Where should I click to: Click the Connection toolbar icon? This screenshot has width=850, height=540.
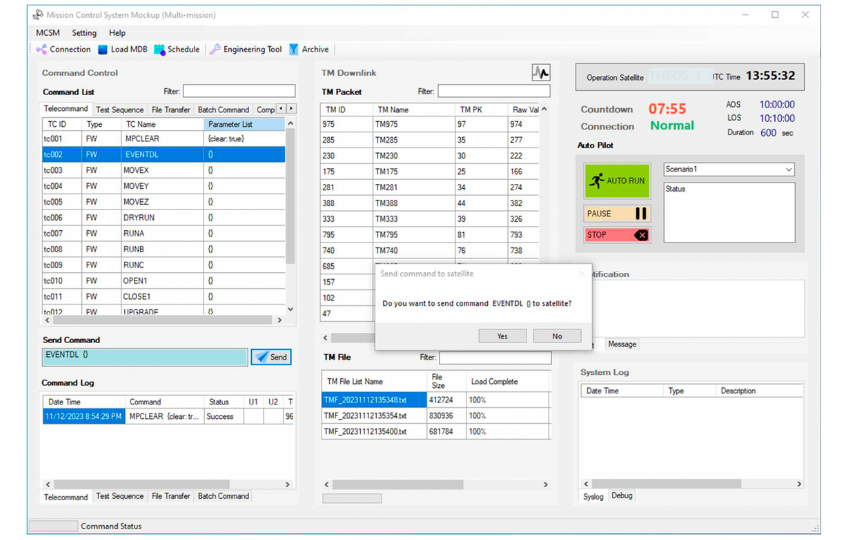point(43,49)
